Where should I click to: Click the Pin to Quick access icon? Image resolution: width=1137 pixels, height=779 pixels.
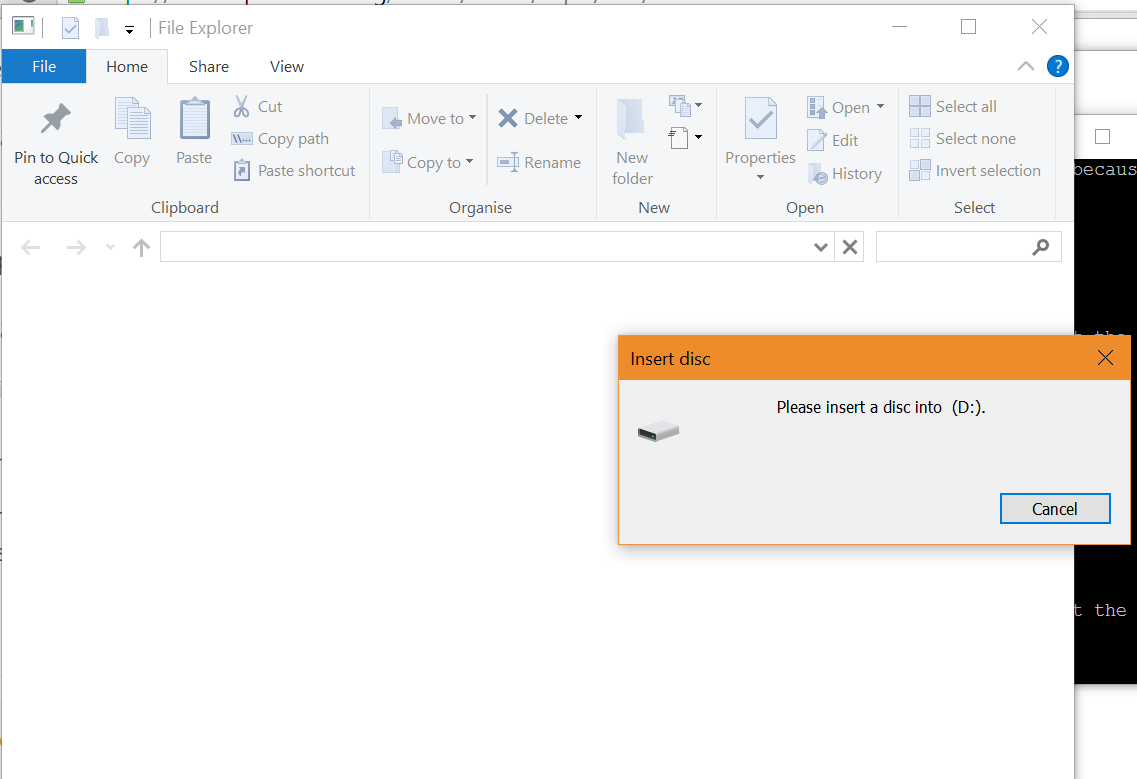55,119
